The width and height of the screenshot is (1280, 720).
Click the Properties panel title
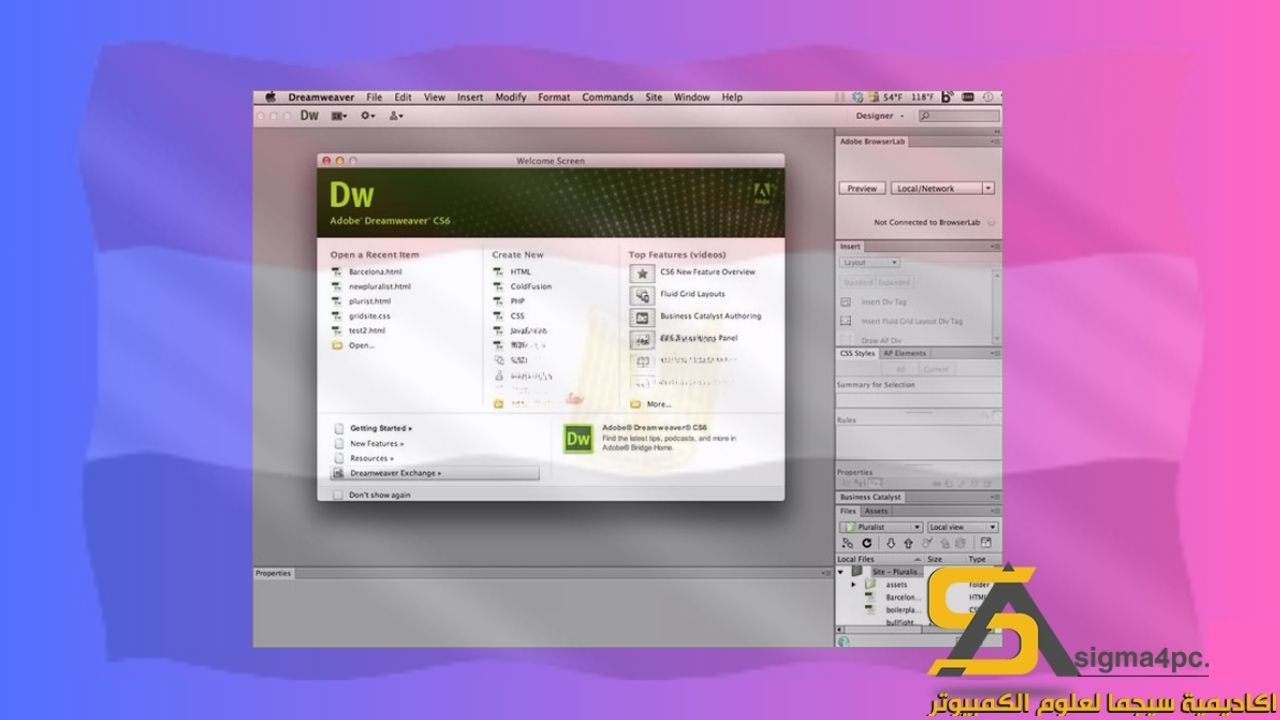[x=273, y=573]
